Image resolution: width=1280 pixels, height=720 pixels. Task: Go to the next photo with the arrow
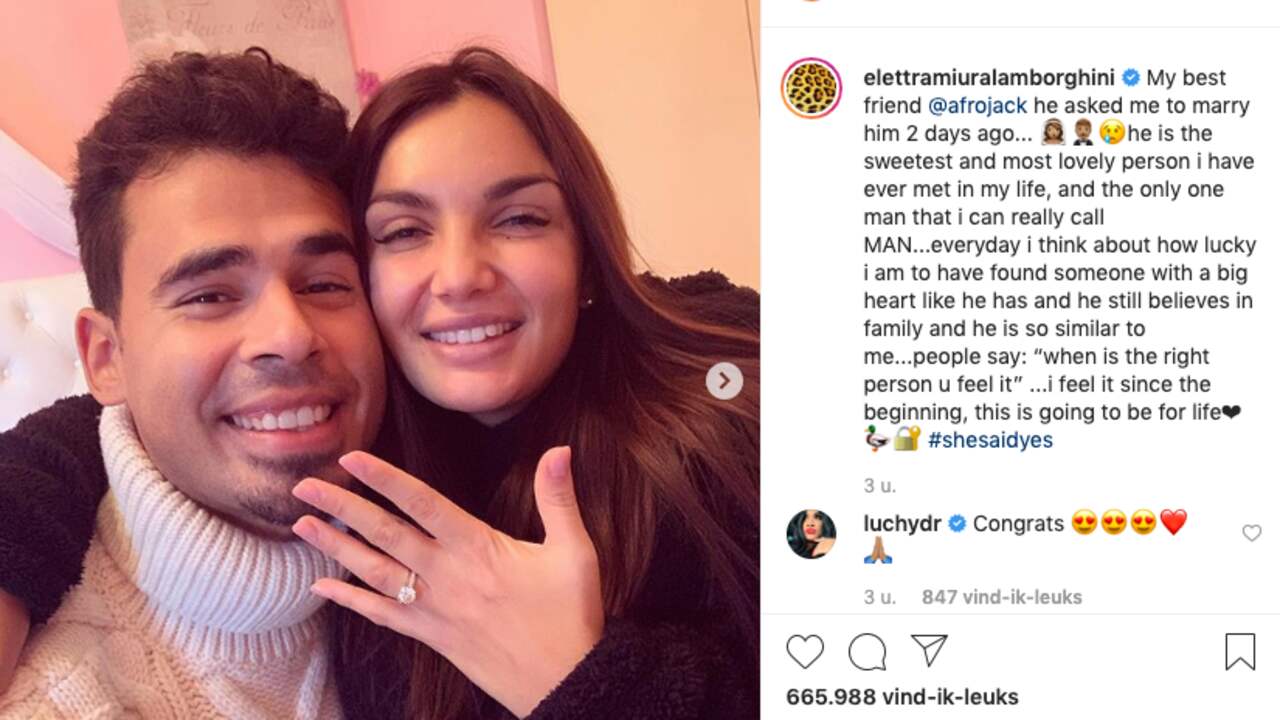click(724, 381)
